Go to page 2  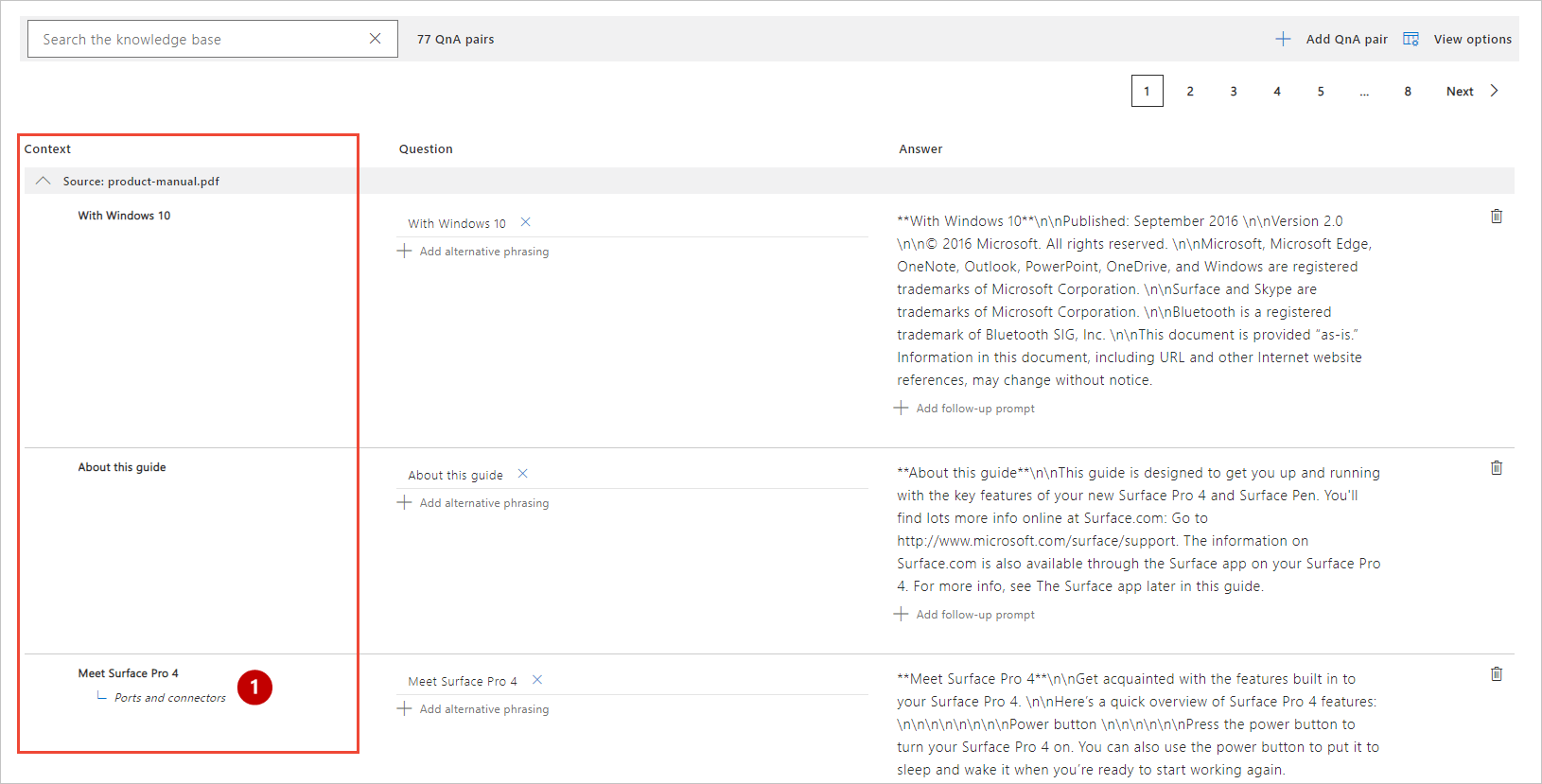1190,91
